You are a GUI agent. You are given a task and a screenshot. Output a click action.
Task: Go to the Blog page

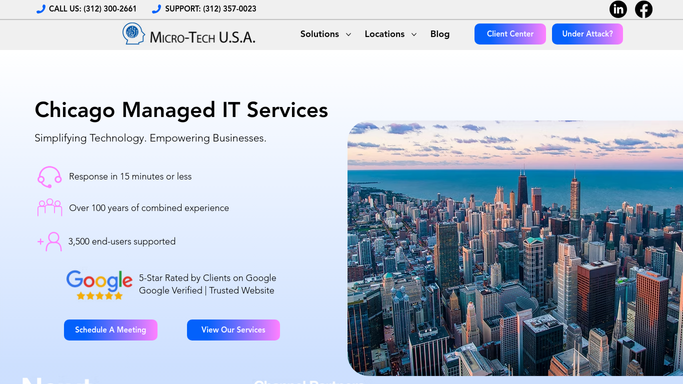[440, 34]
